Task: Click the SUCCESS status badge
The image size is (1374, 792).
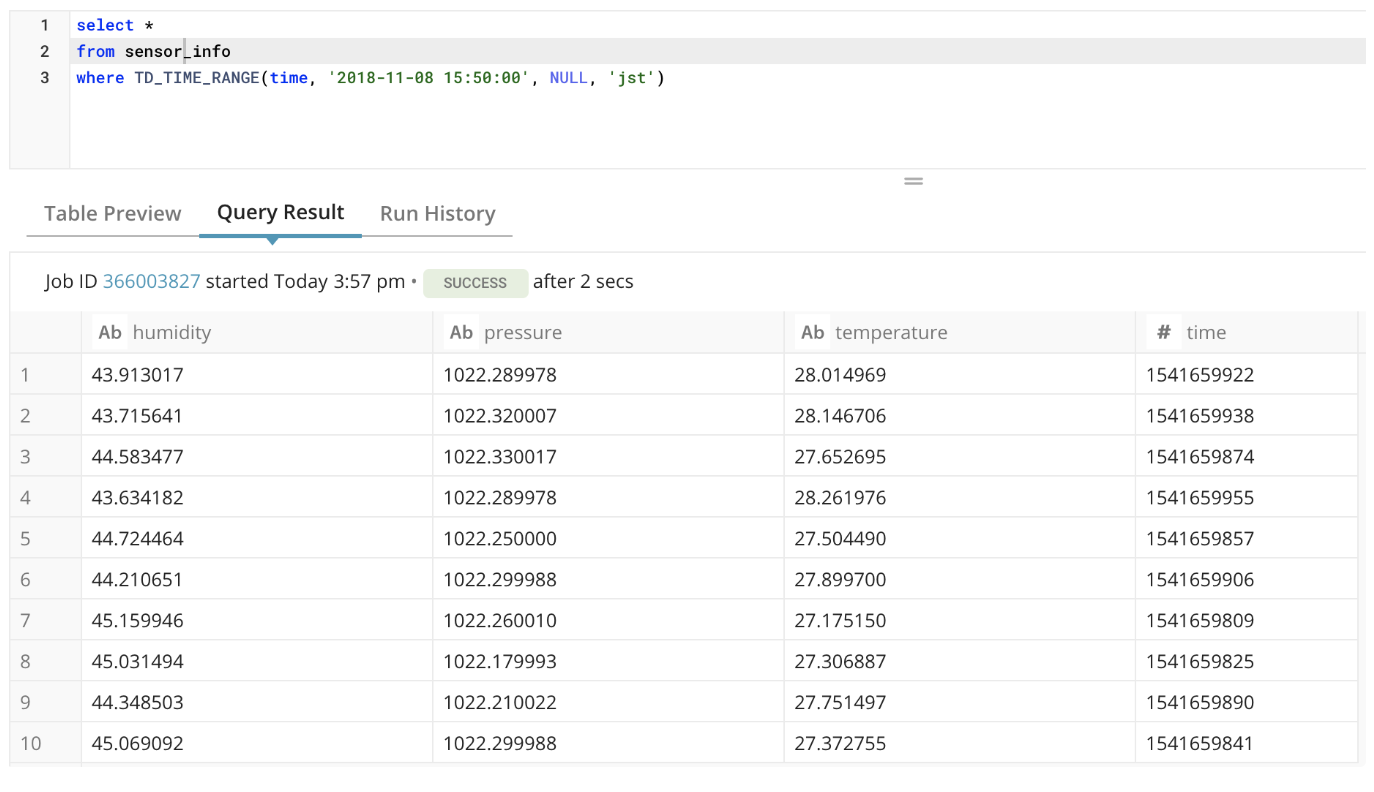Action: [x=475, y=283]
